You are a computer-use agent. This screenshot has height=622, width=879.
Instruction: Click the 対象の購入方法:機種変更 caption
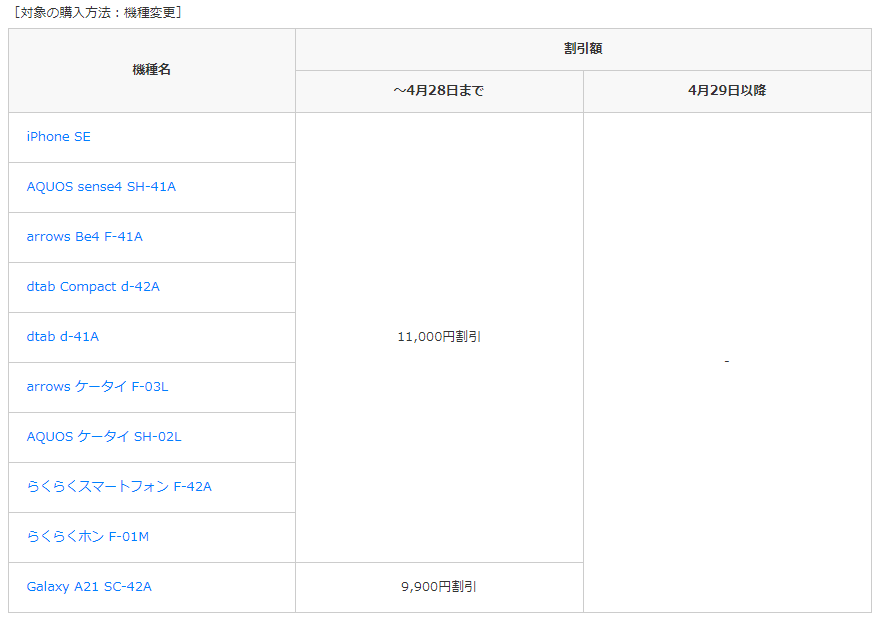pos(98,12)
